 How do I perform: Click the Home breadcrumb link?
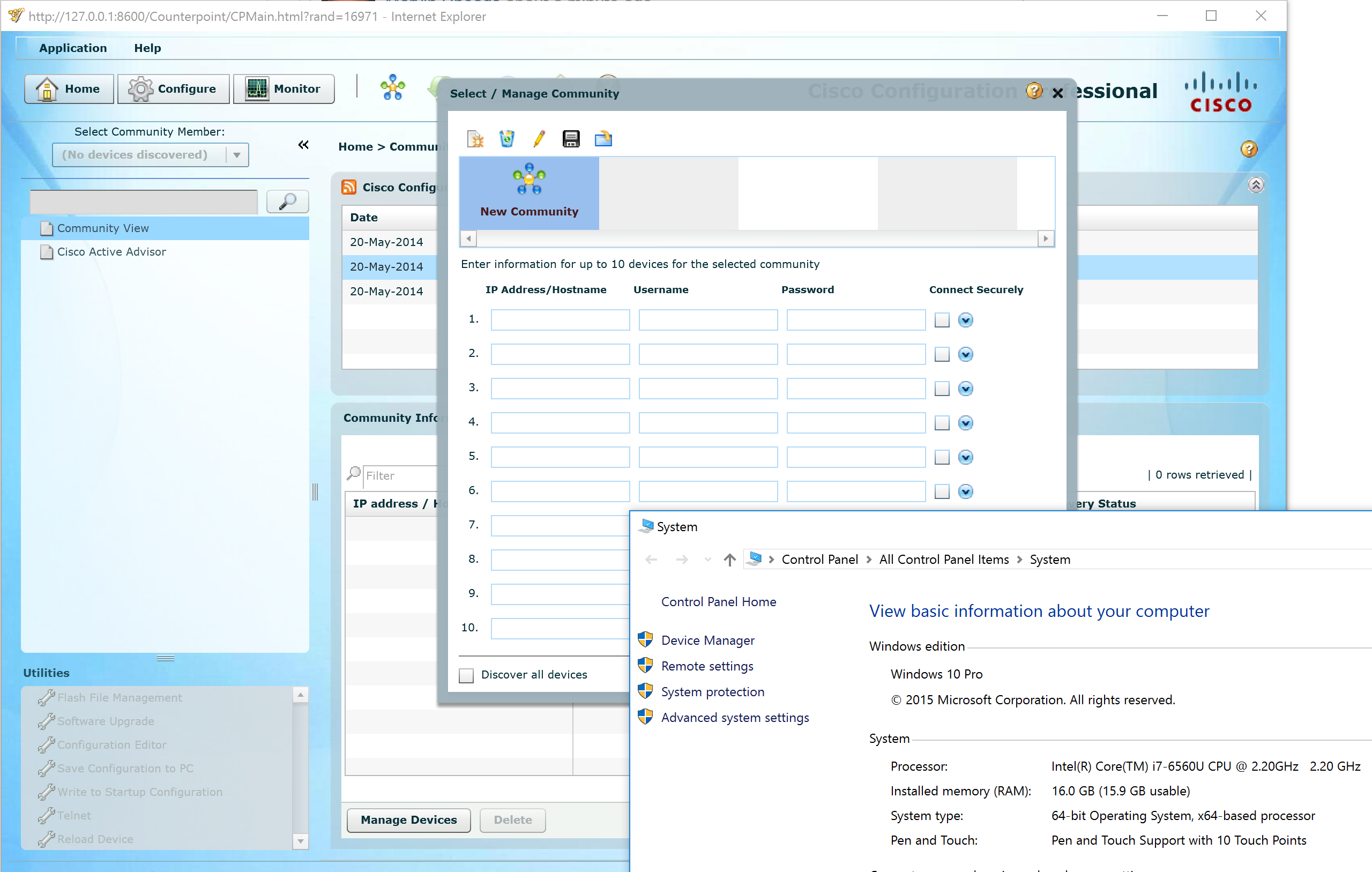pos(355,146)
